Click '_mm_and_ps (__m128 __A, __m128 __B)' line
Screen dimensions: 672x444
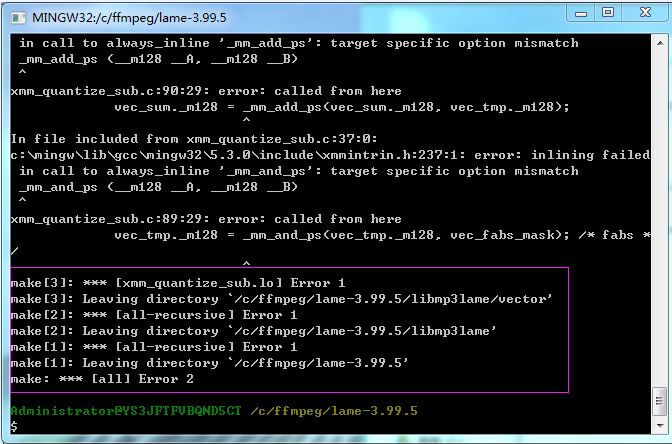(x=158, y=187)
